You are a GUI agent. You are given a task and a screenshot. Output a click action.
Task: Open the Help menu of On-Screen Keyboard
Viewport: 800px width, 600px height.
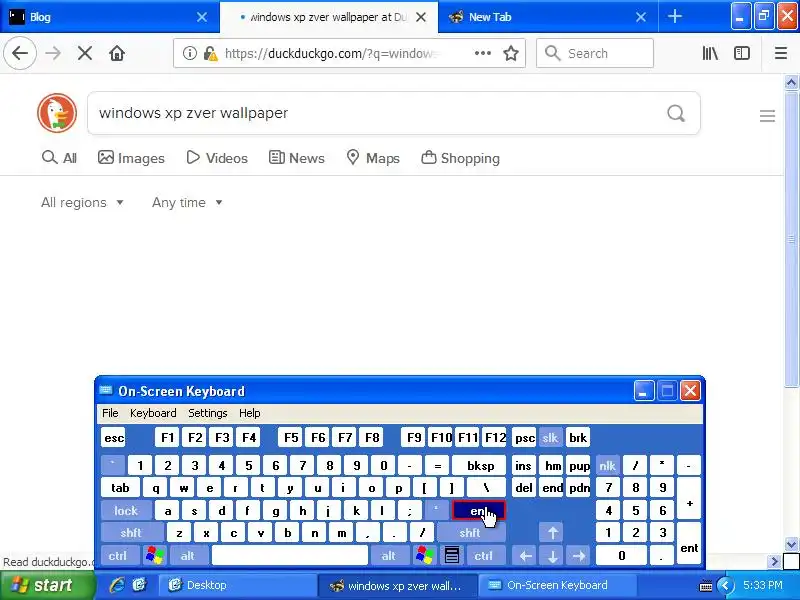(249, 413)
